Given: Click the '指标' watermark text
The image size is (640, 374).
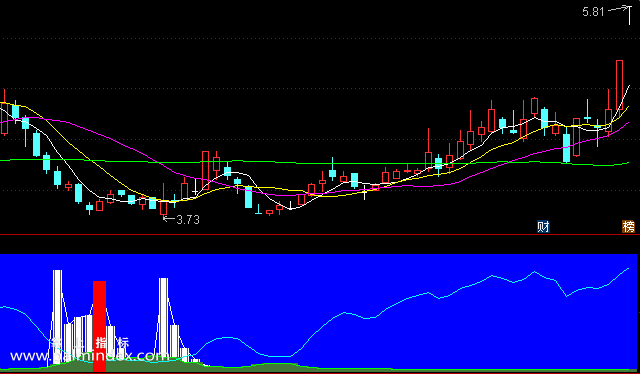Looking at the screenshot, I should pyautogui.click(x=112, y=342).
